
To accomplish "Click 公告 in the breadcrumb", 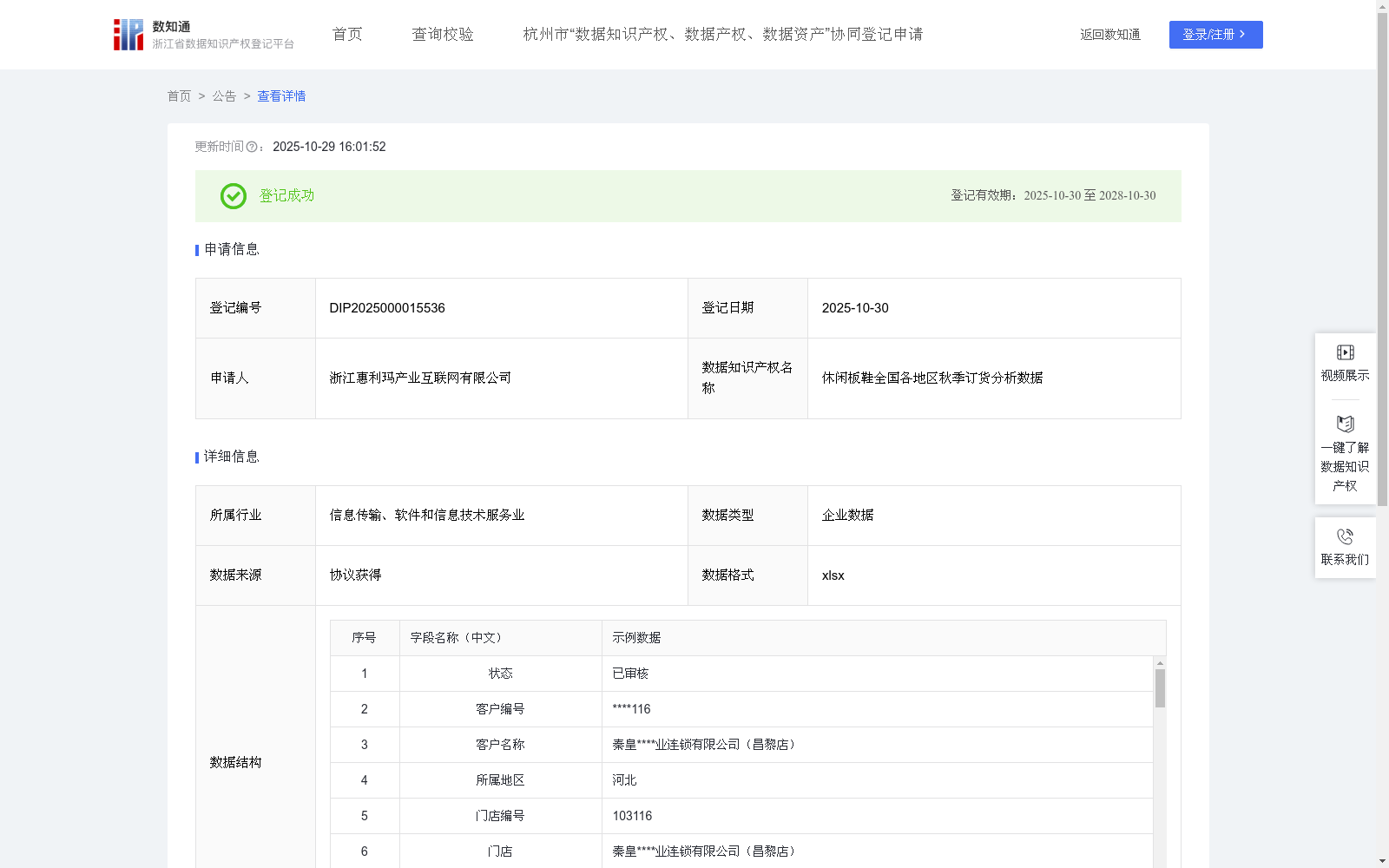I will coord(224,96).
